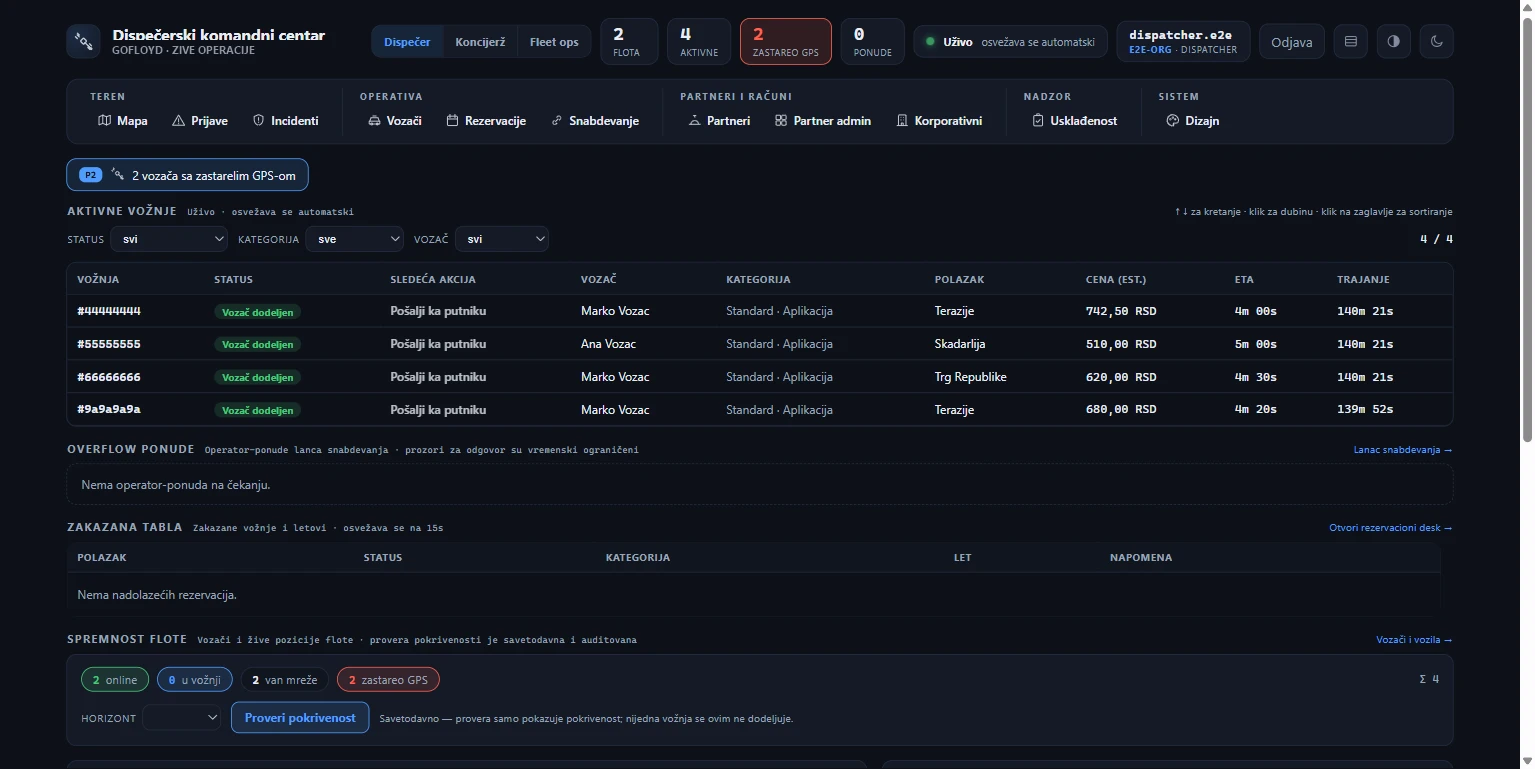The width and height of the screenshot is (1535, 769).
Task: Sort by ETA column header
Action: coord(1244,280)
